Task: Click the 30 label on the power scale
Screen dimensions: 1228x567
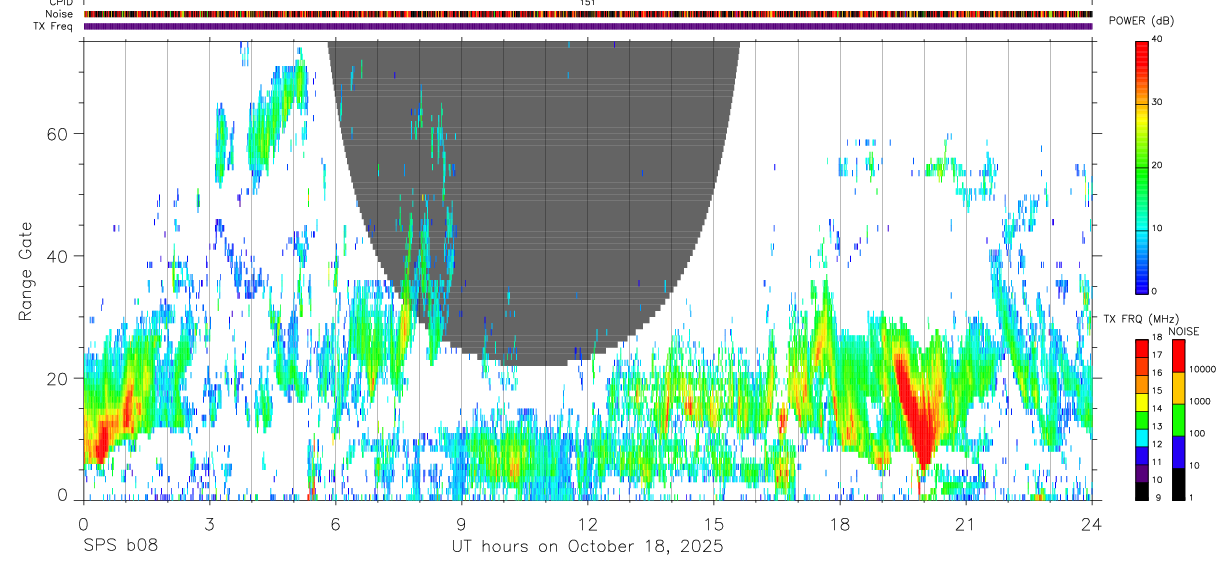Action: click(x=1157, y=102)
